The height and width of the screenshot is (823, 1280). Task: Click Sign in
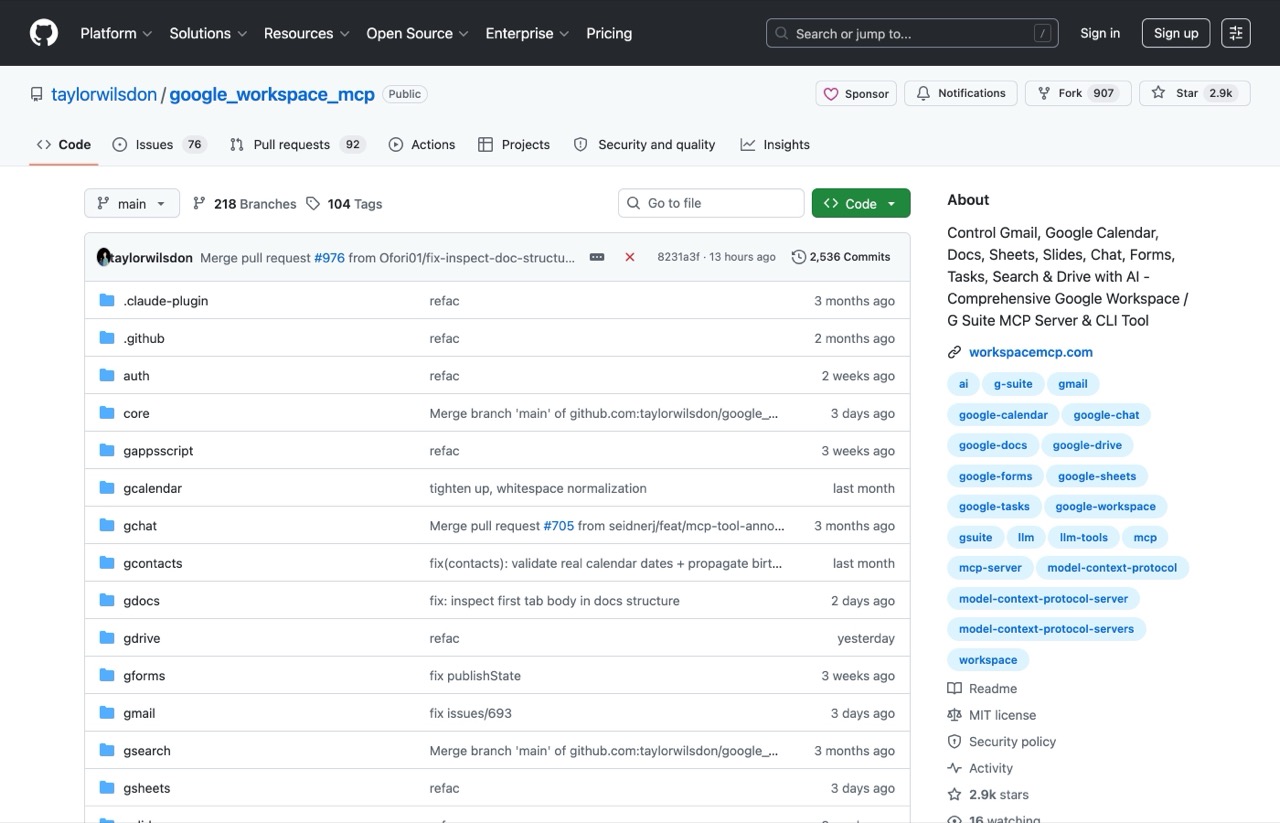coord(1100,33)
